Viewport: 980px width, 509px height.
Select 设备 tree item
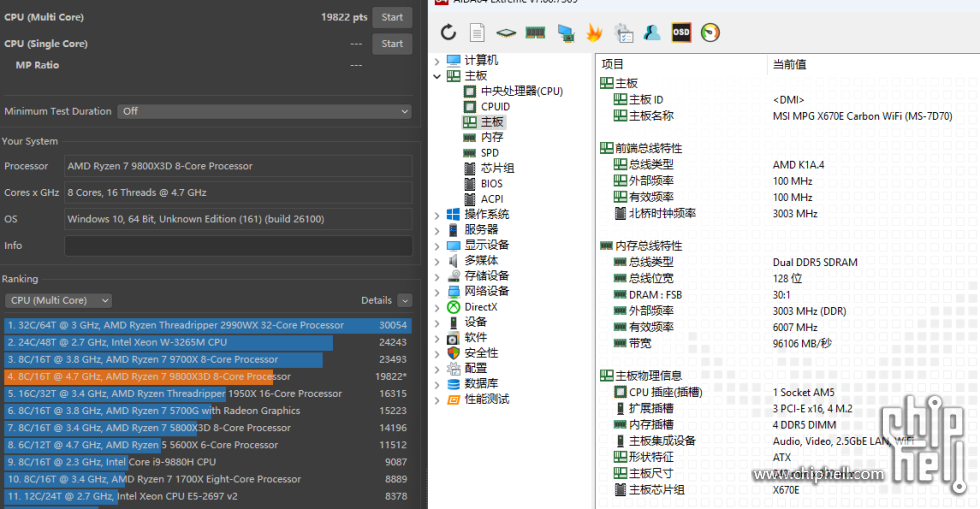(x=475, y=322)
